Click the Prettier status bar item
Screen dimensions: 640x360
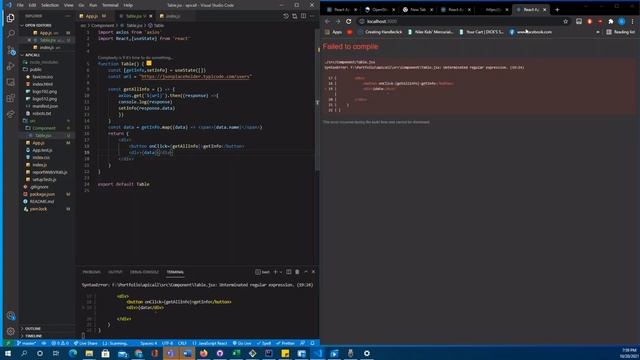[285, 343]
